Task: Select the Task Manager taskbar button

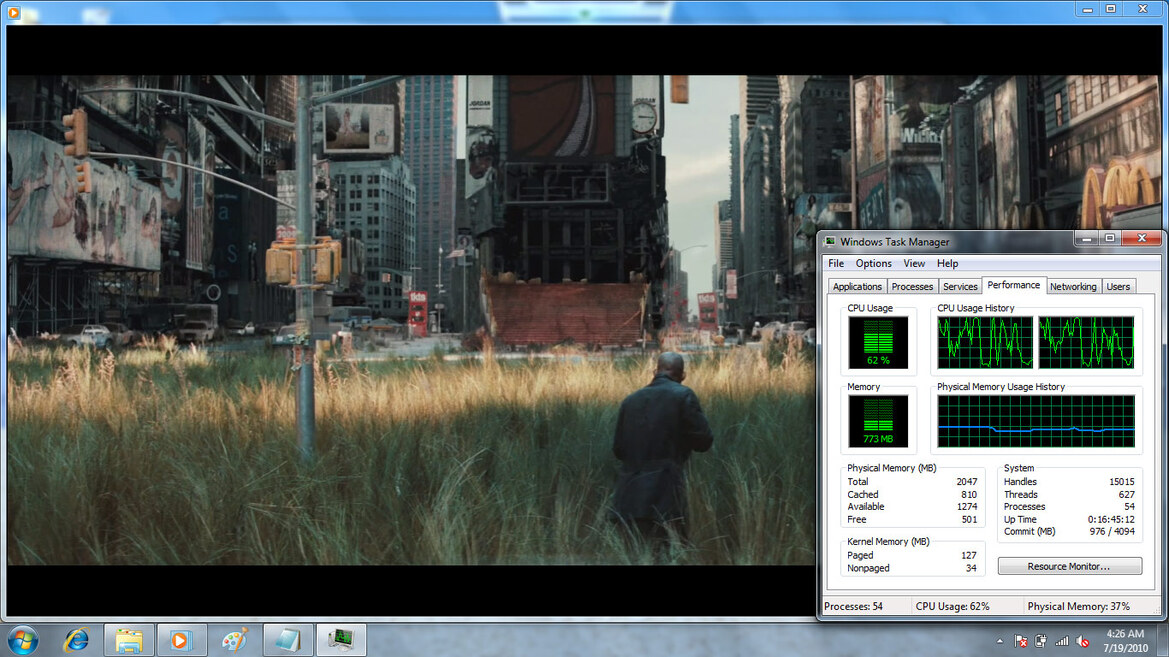Action: [x=341, y=640]
